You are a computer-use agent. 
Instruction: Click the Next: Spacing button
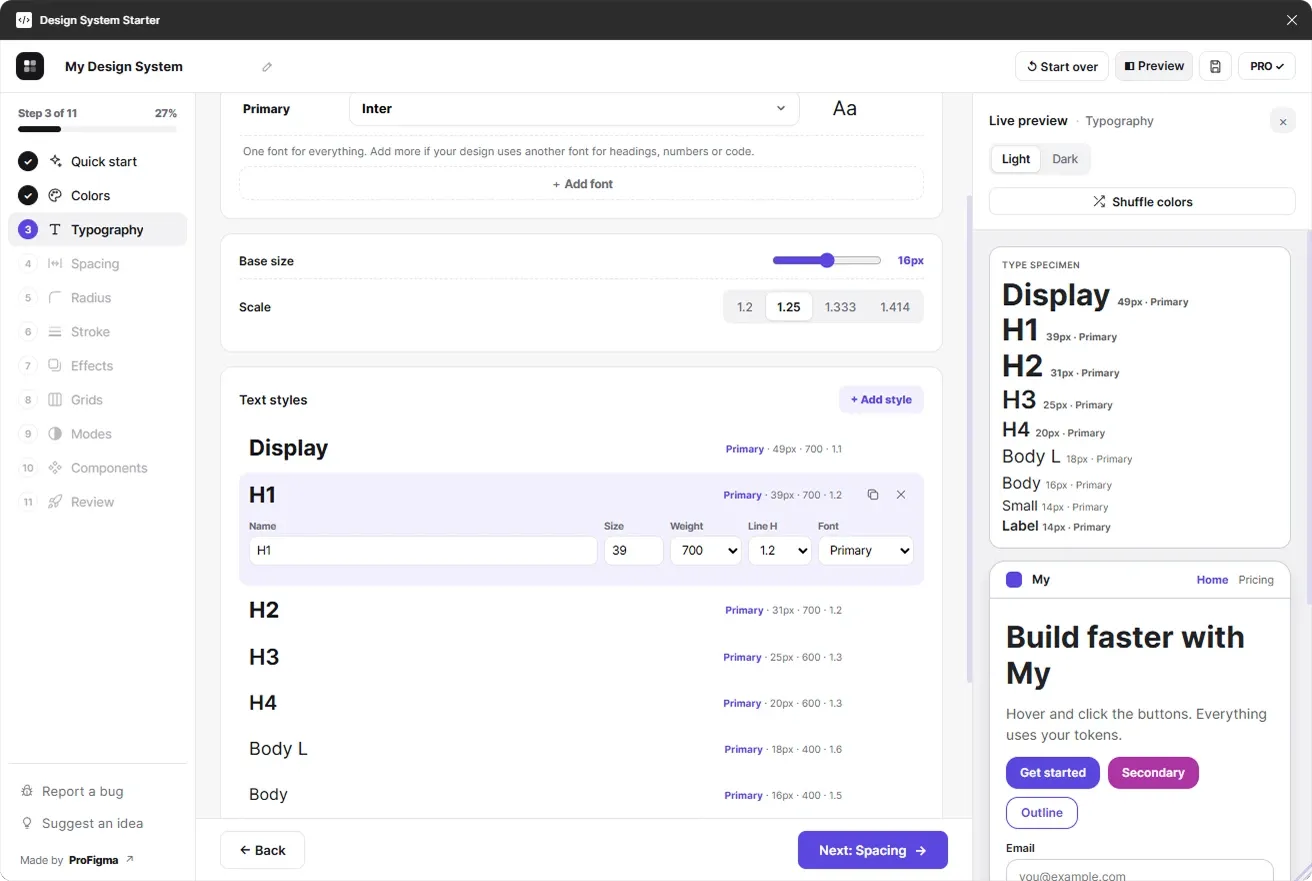coord(873,850)
